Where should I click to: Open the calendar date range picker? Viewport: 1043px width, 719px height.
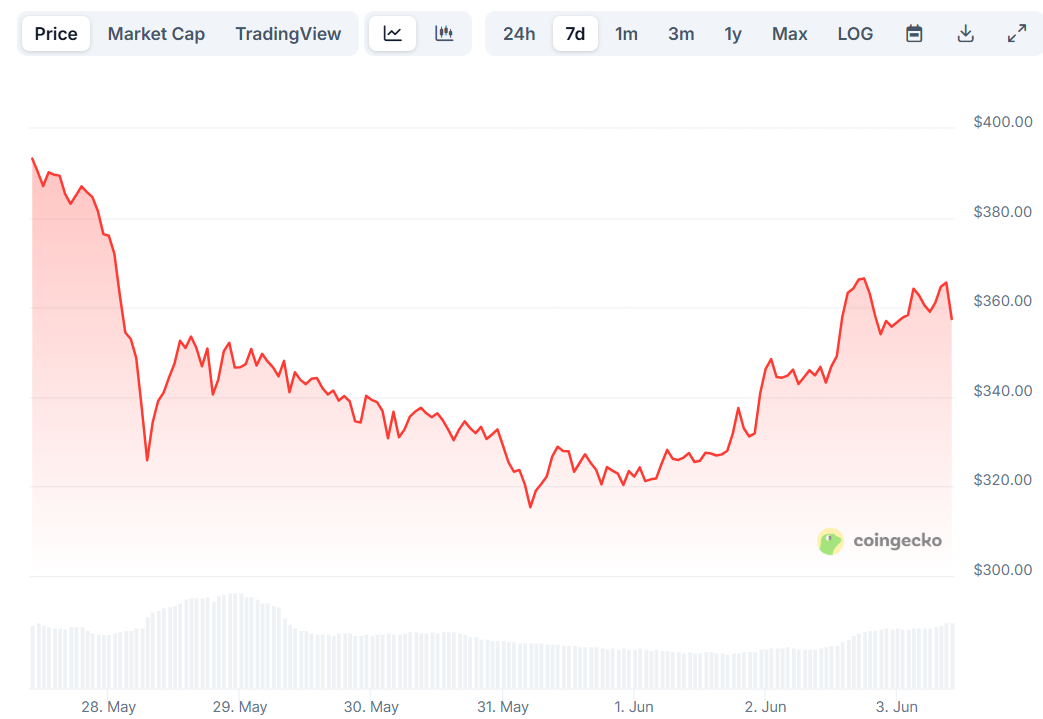[x=914, y=33]
